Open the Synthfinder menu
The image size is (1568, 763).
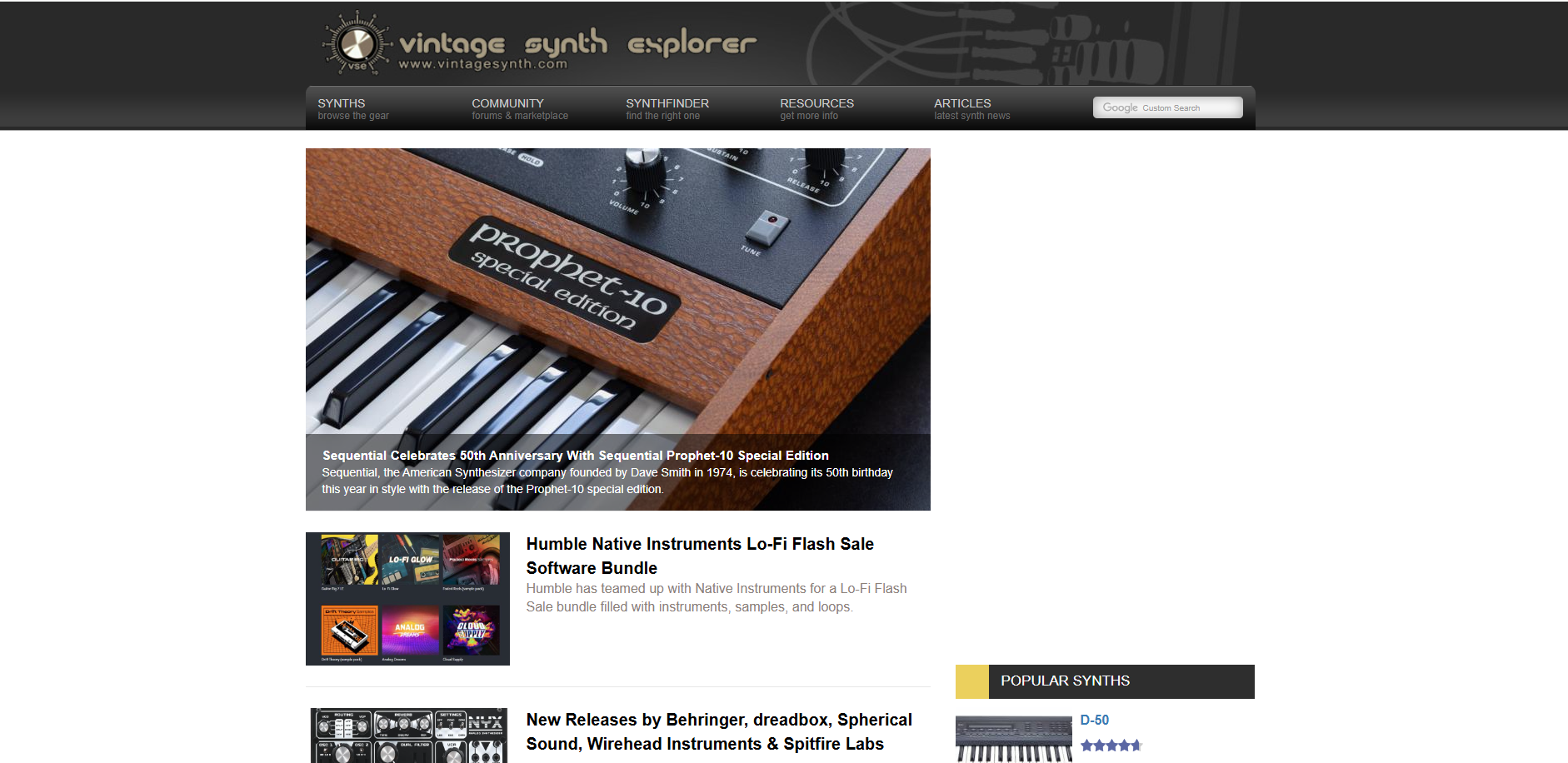click(x=667, y=108)
